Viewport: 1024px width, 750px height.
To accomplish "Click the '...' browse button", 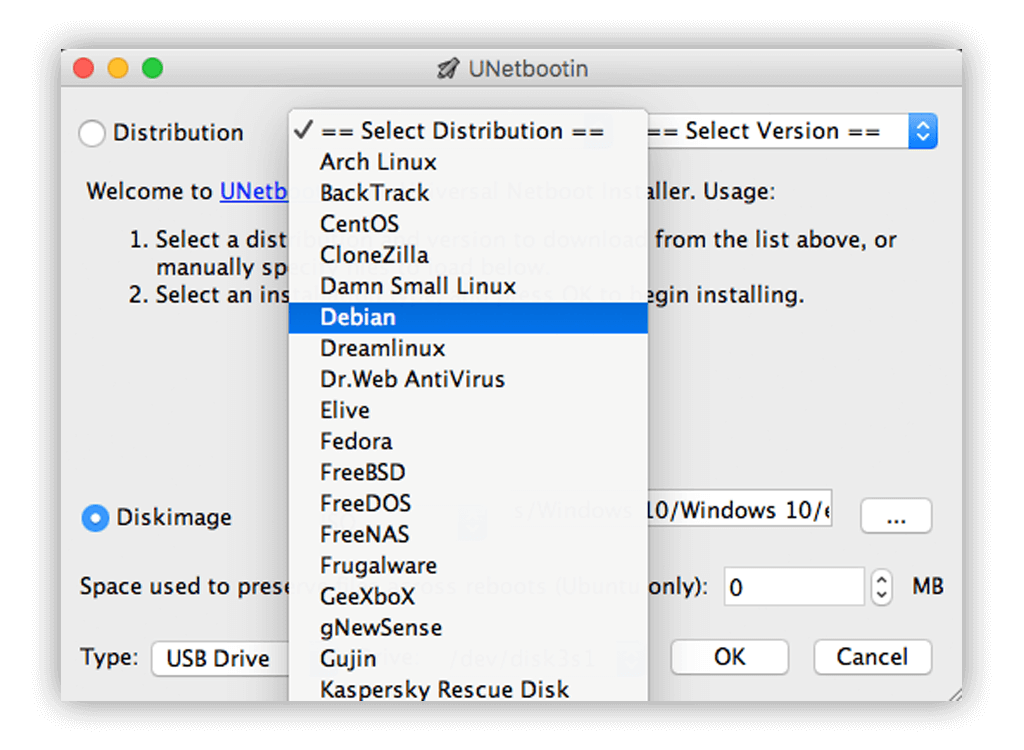I will pos(896,516).
